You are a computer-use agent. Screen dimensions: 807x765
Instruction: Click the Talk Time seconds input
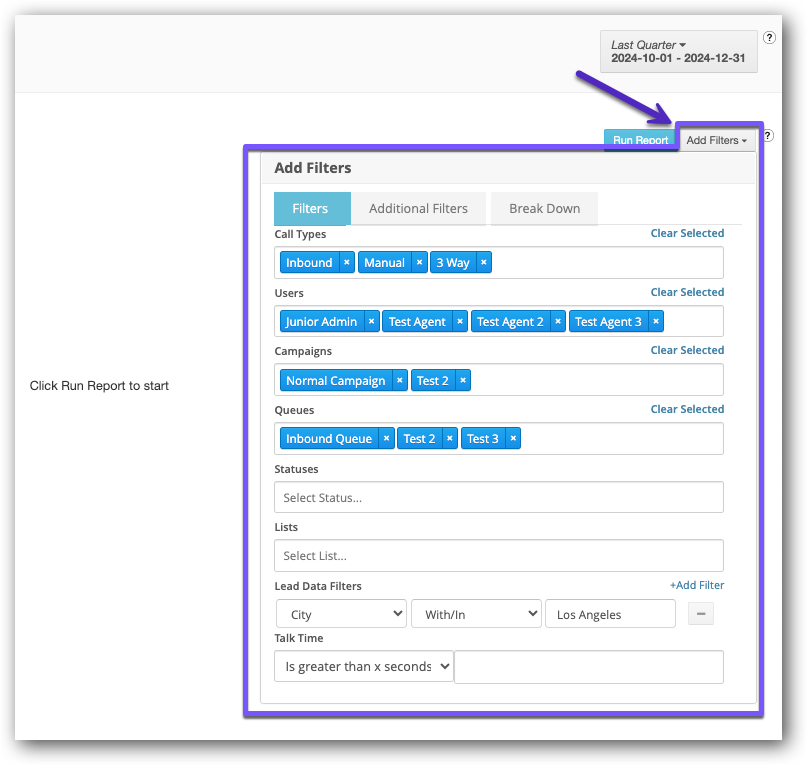[589, 667]
